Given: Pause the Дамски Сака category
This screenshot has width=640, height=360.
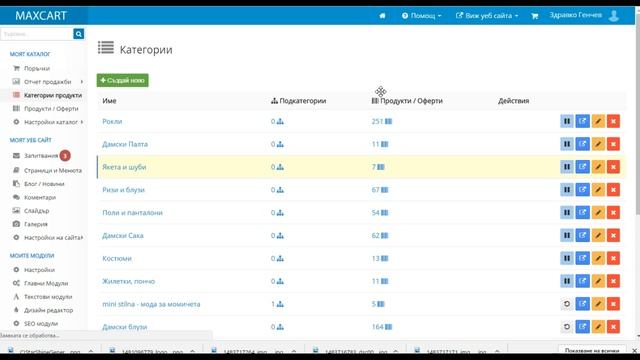Looking at the screenshot, I should point(567,236).
